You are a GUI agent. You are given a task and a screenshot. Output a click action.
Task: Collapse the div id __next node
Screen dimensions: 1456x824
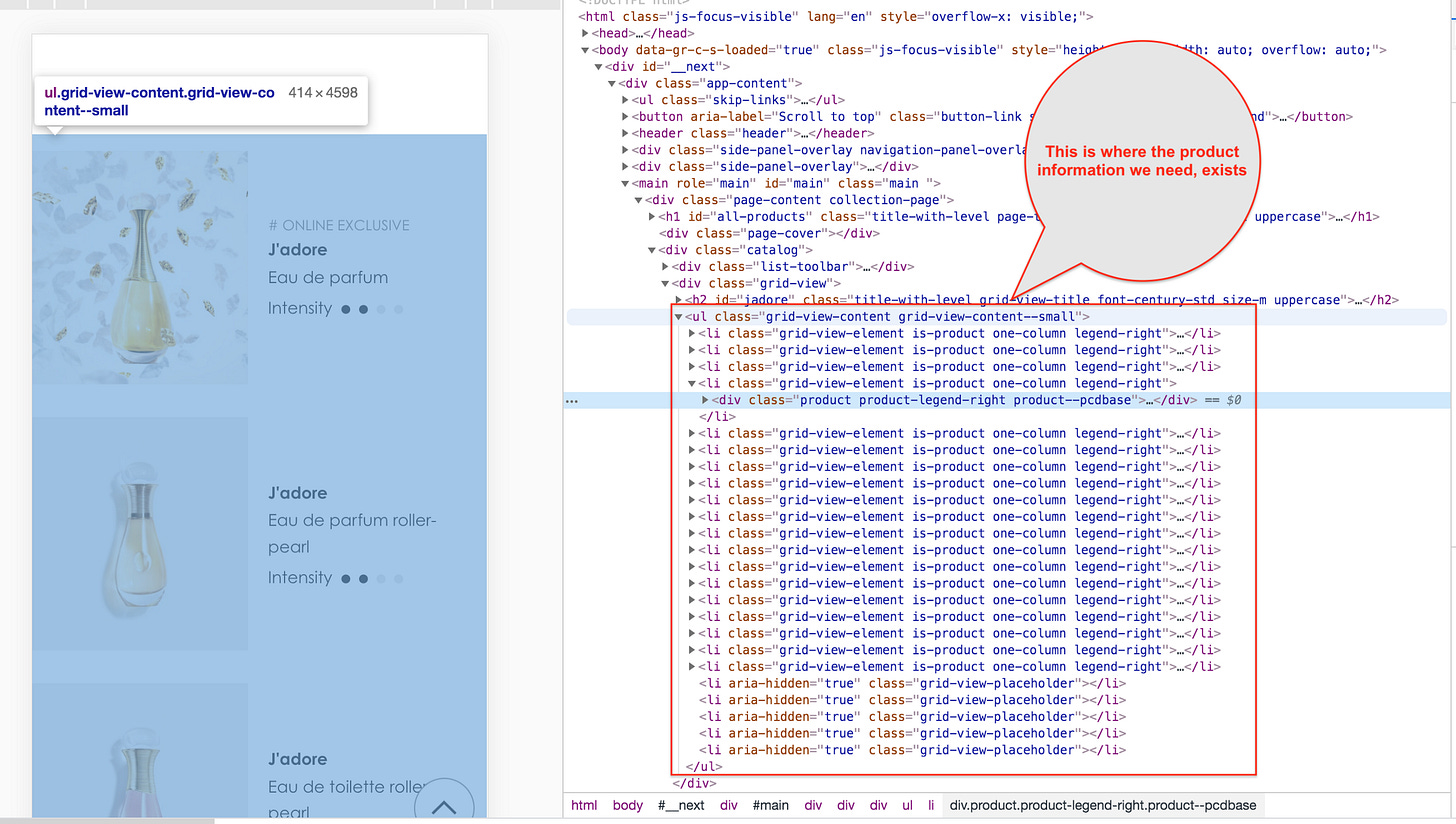click(x=599, y=67)
